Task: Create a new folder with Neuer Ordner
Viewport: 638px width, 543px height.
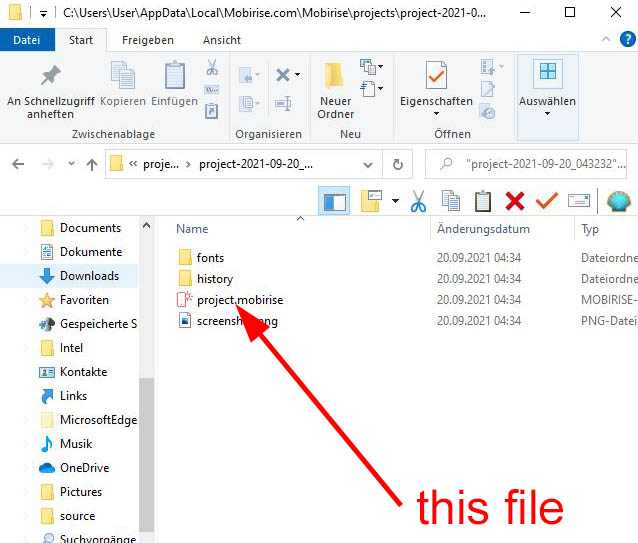Action: (335, 90)
